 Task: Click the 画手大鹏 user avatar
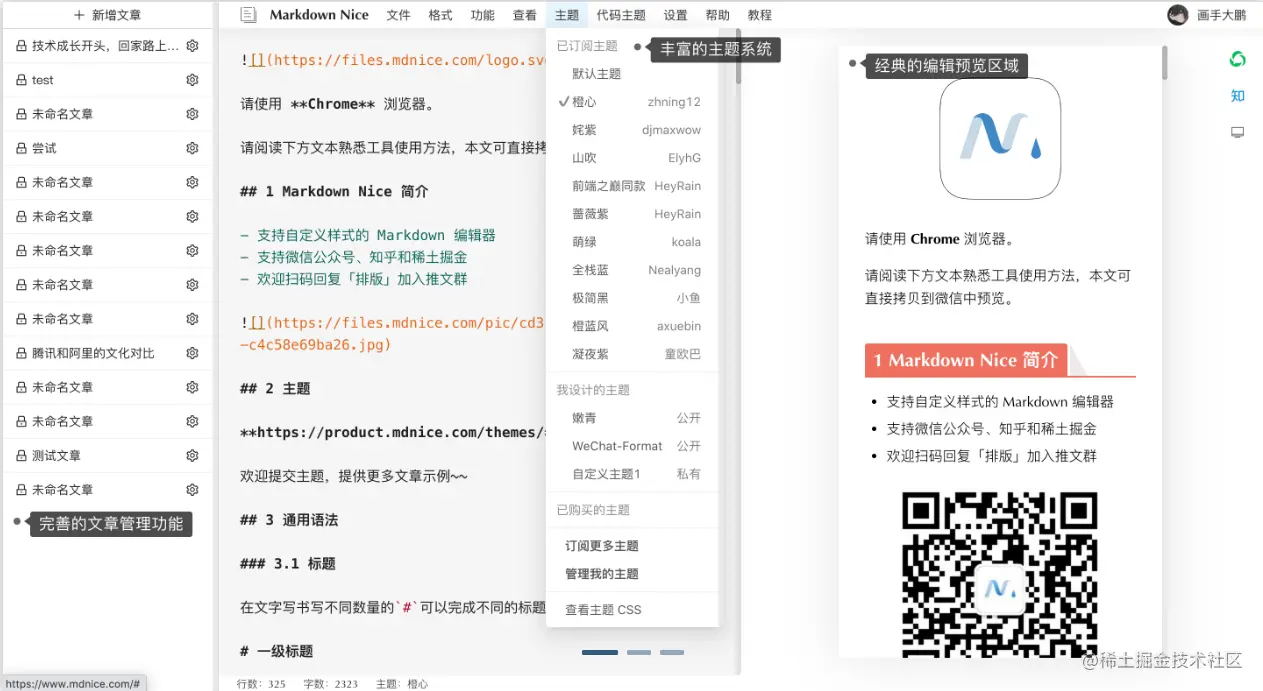[1178, 14]
